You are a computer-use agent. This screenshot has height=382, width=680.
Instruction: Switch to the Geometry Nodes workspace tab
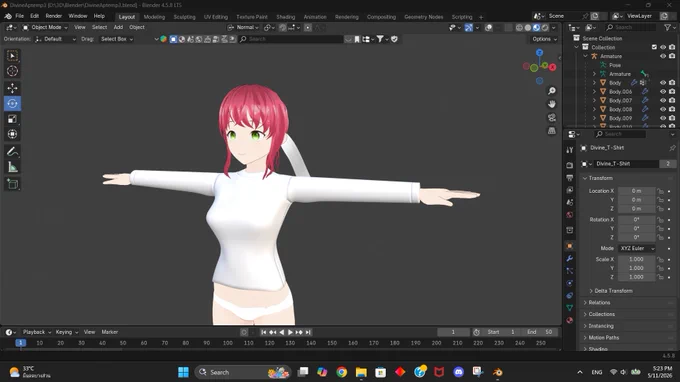pos(423,17)
